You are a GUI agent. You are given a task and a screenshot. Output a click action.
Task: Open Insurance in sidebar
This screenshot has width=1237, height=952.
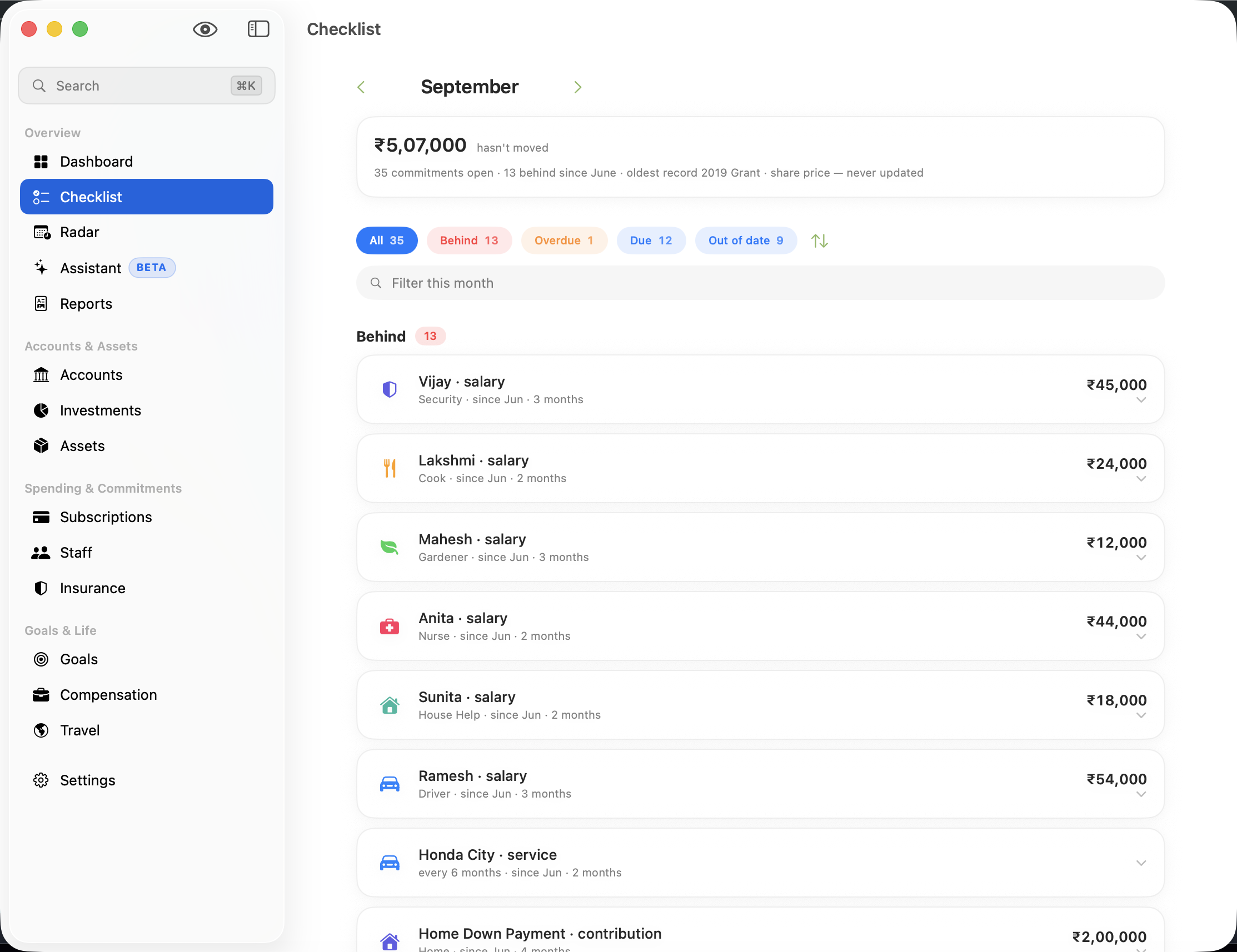(x=147, y=588)
